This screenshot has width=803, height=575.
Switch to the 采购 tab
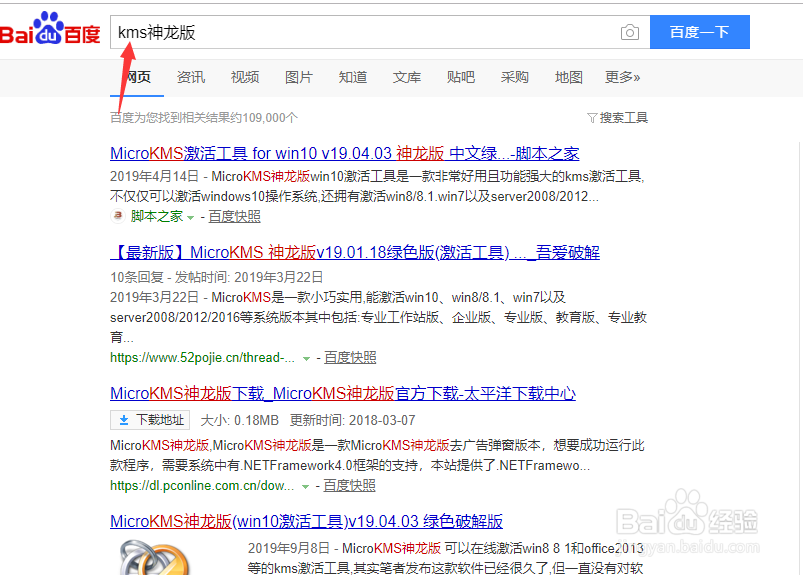tap(515, 77)
